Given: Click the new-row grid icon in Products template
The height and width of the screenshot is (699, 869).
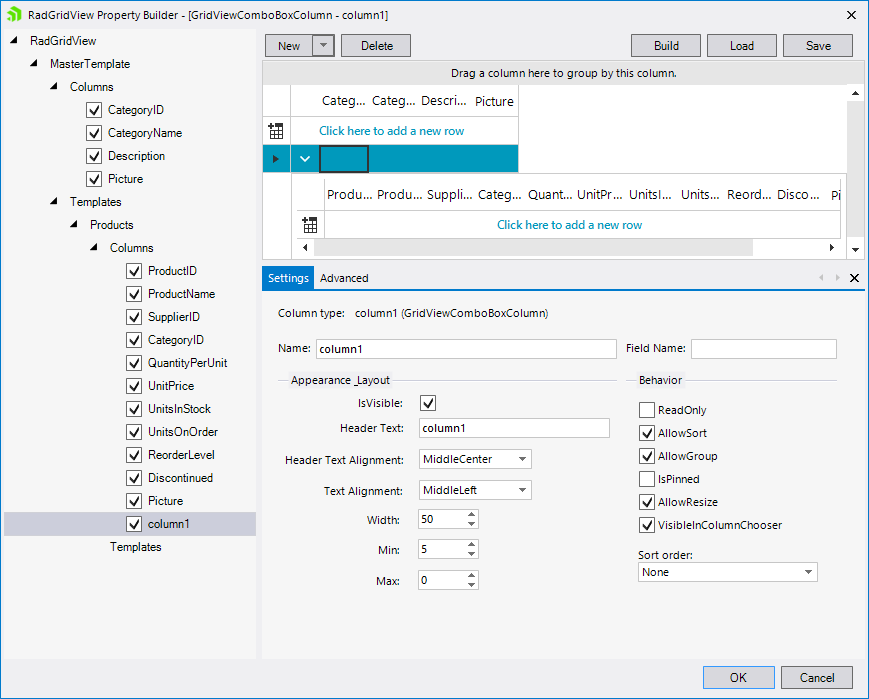Looking at the screenshot, I should coord(310,225).
